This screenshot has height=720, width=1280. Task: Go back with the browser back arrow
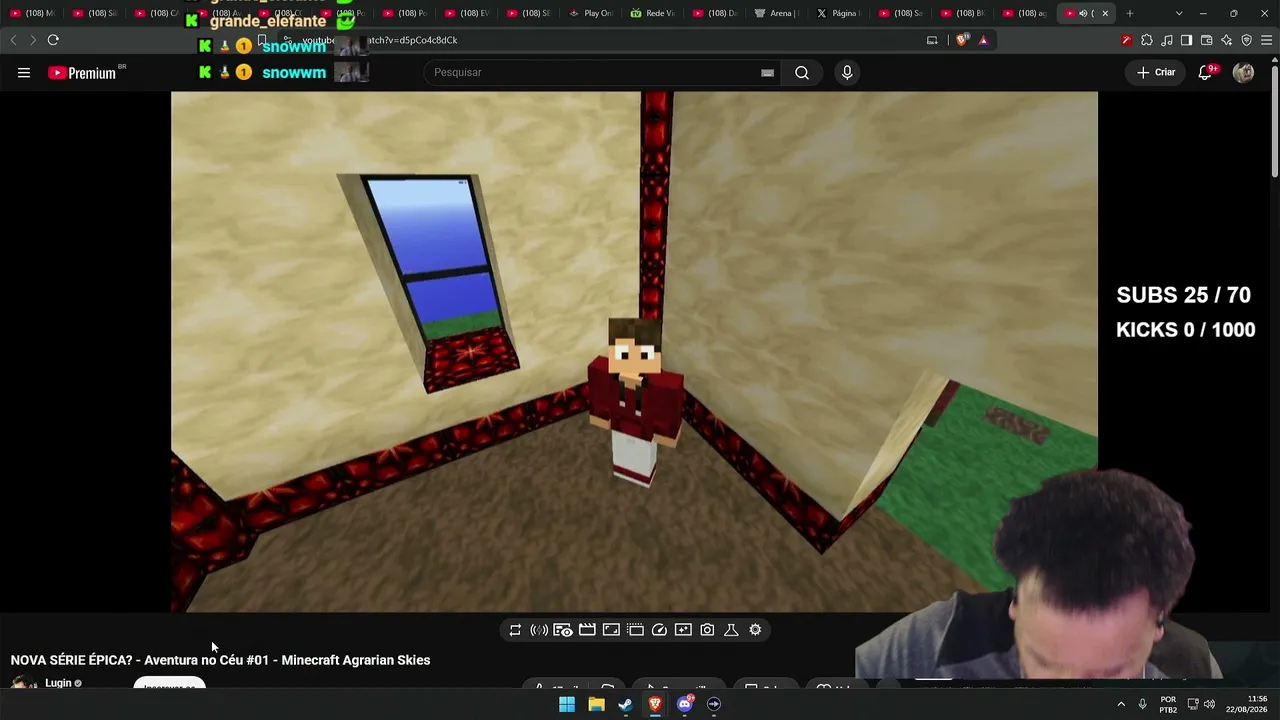(x=13, y=40)
